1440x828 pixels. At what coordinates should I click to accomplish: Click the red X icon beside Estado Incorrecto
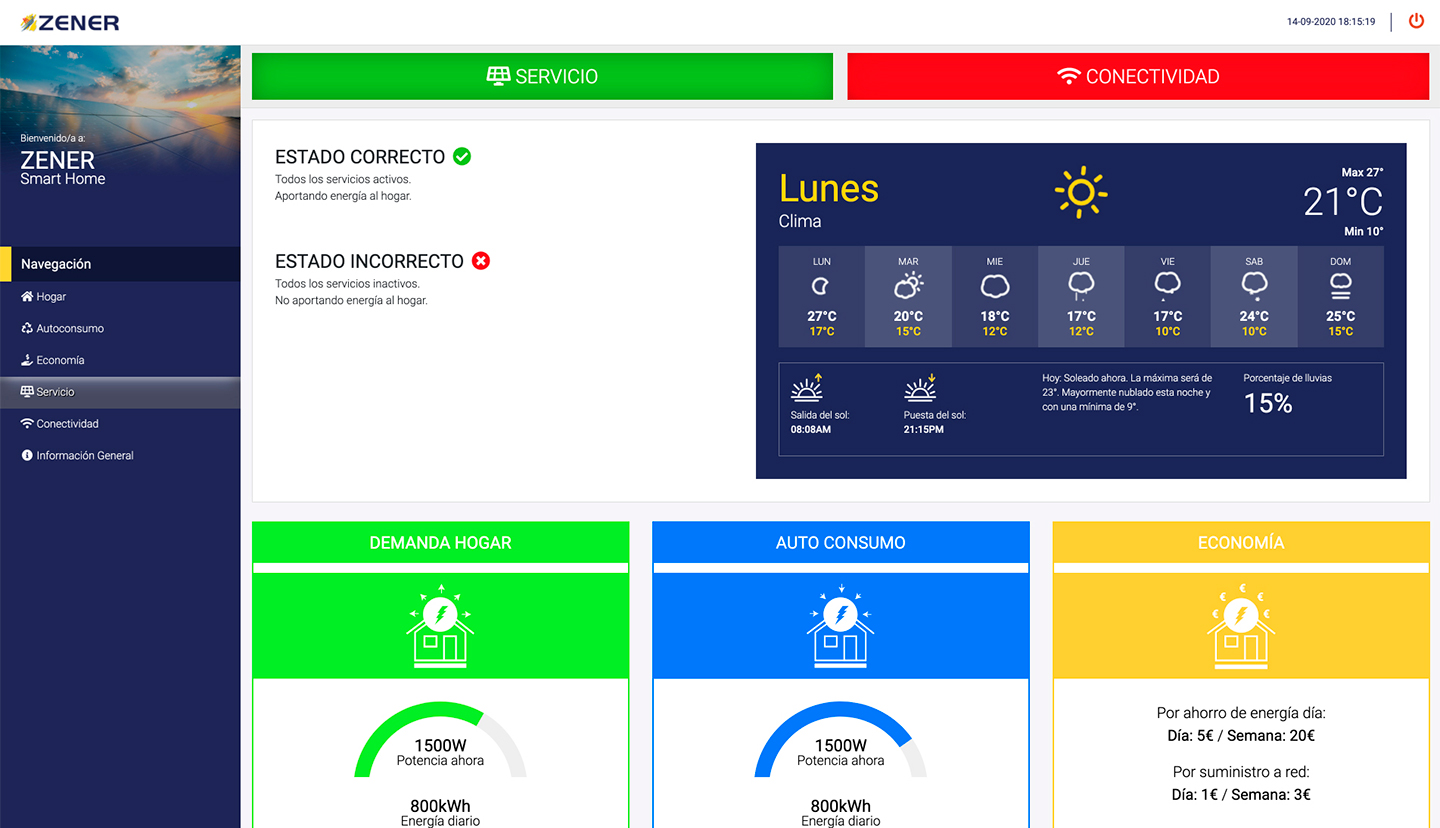(481, 261)
